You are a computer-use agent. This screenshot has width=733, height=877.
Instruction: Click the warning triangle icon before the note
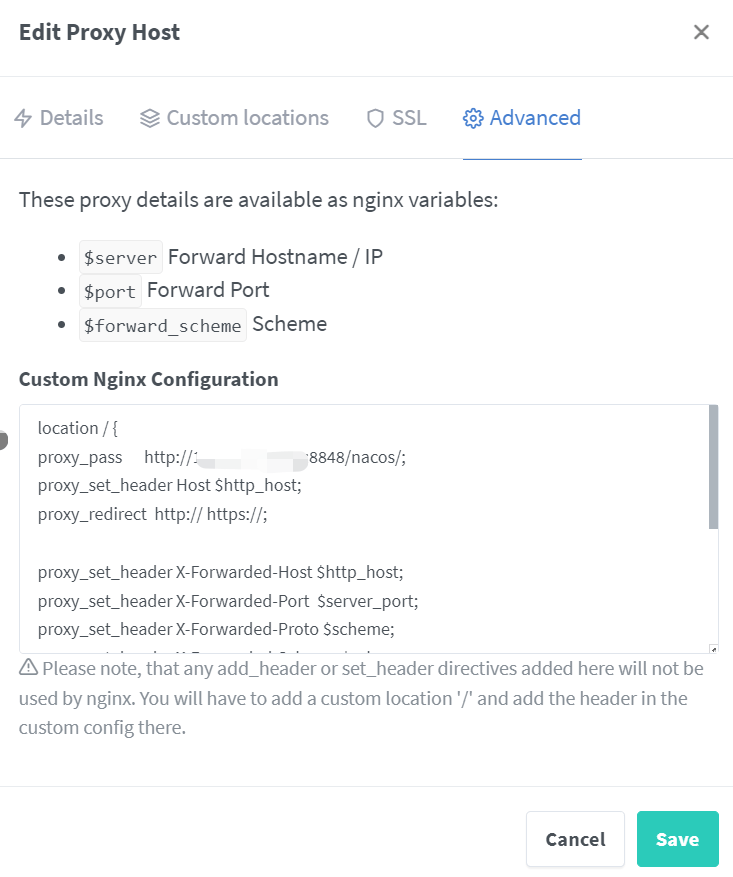tap(29, 667)
